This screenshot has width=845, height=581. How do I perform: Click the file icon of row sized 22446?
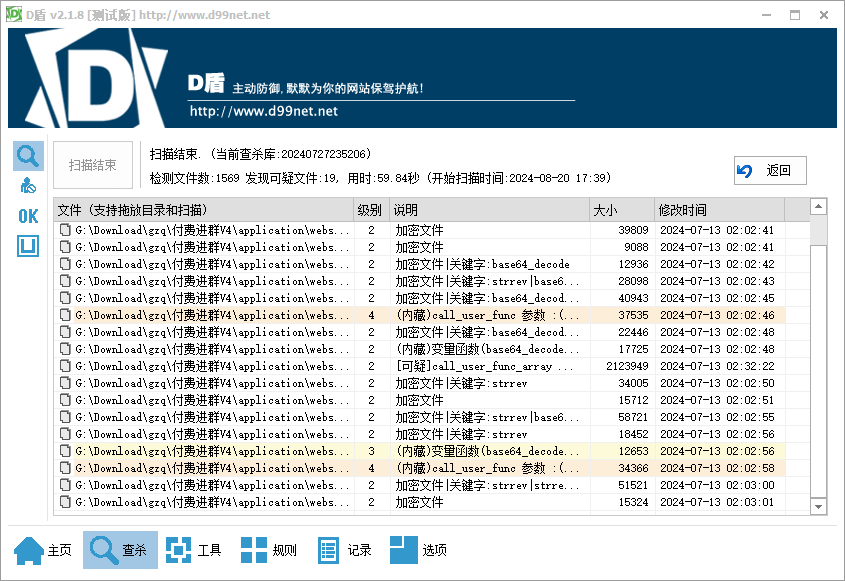click(65, 332)
